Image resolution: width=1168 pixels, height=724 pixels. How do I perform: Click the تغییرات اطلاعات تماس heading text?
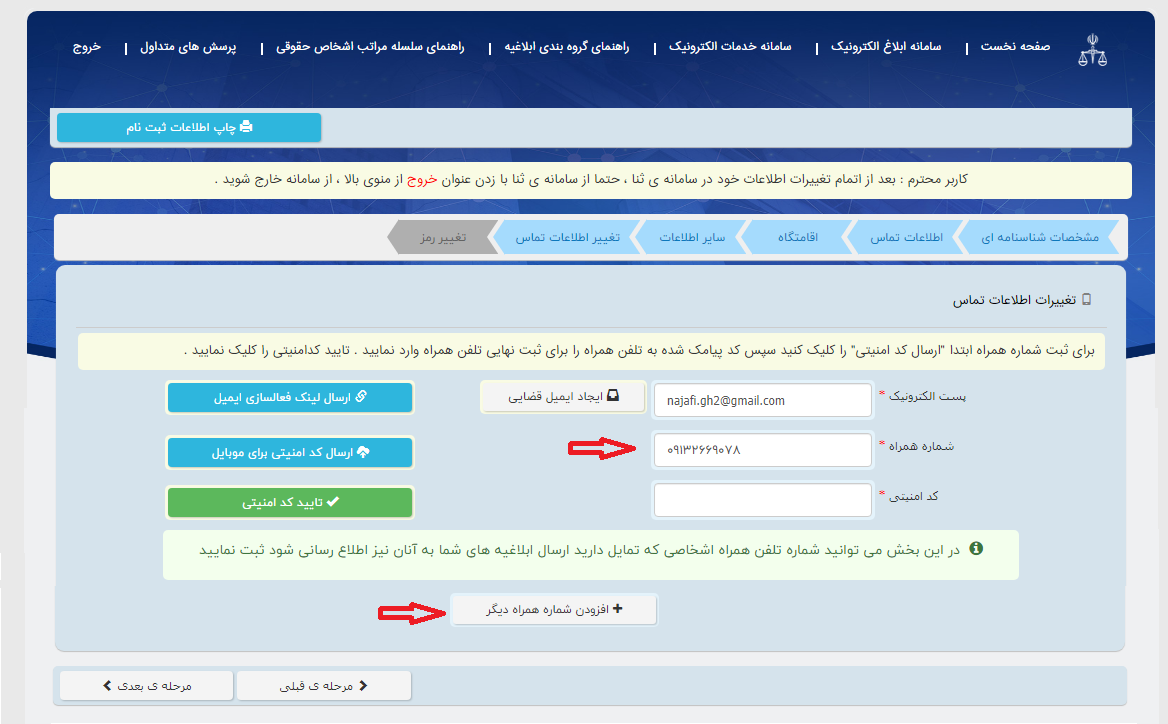tap(1014, 299)
